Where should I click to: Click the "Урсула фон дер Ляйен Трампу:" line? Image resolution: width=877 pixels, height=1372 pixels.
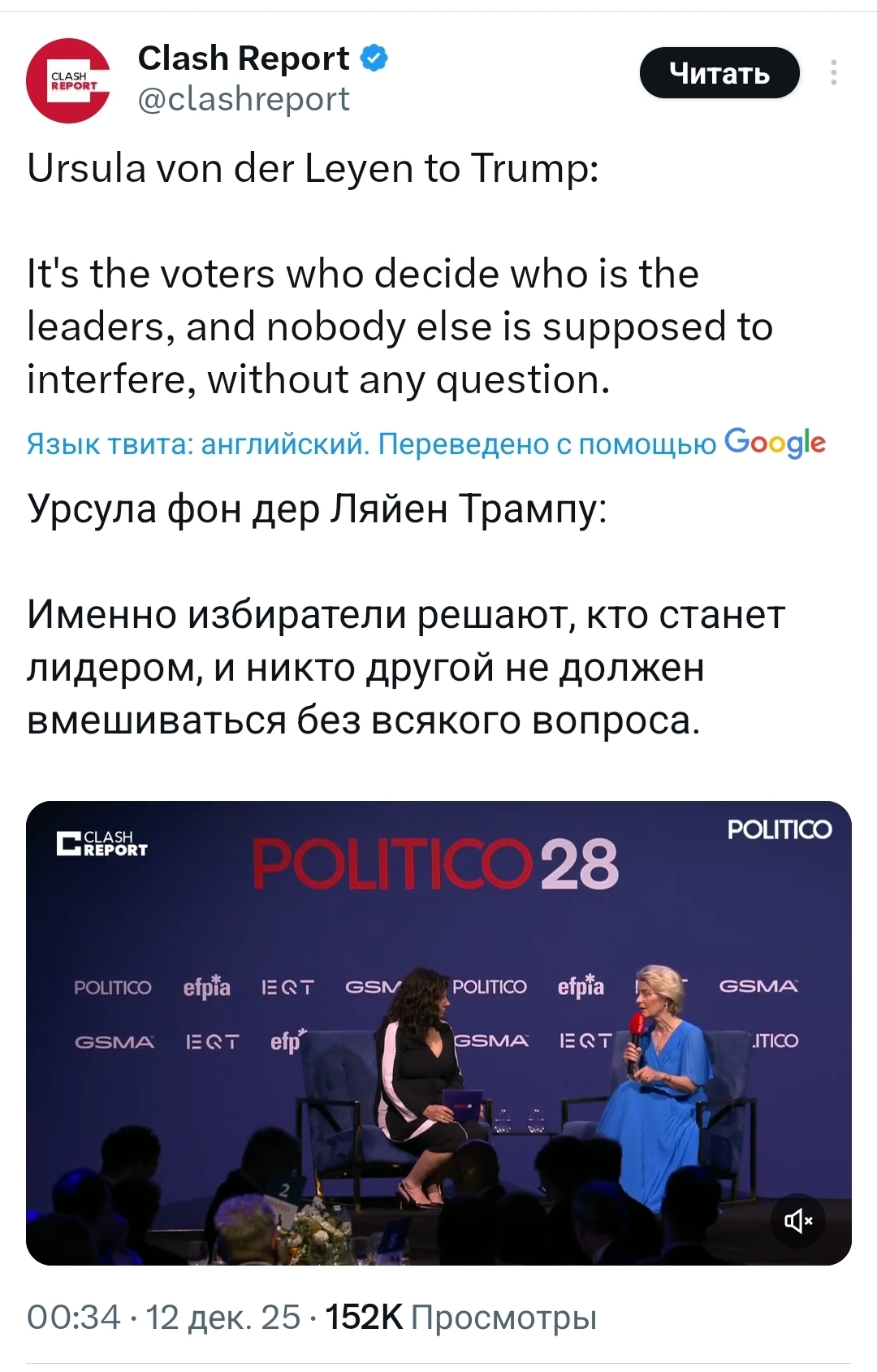pyautogui.click(x=317, y=509)
